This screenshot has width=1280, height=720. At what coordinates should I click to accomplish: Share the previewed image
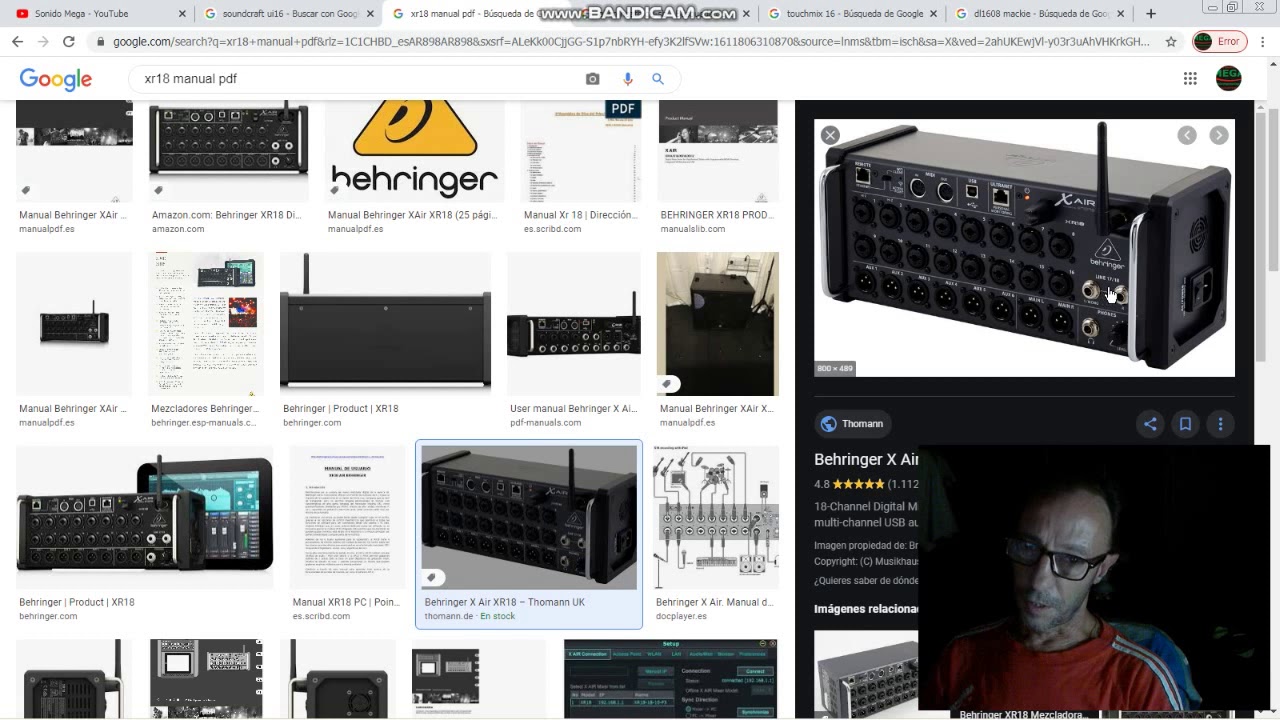pyautogui.click(x=1150, y=424)
